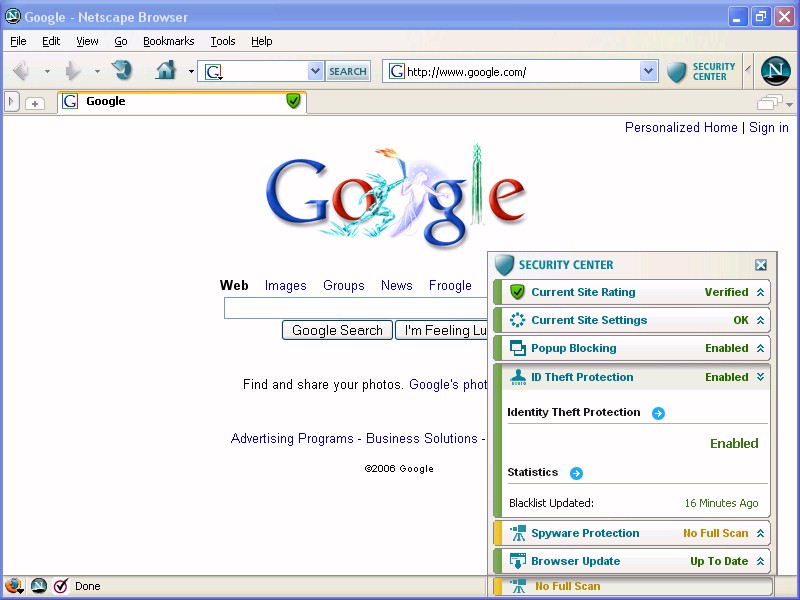Open the Images search link
The width and height of the screenshot is (800, 600).
point(286,286)
